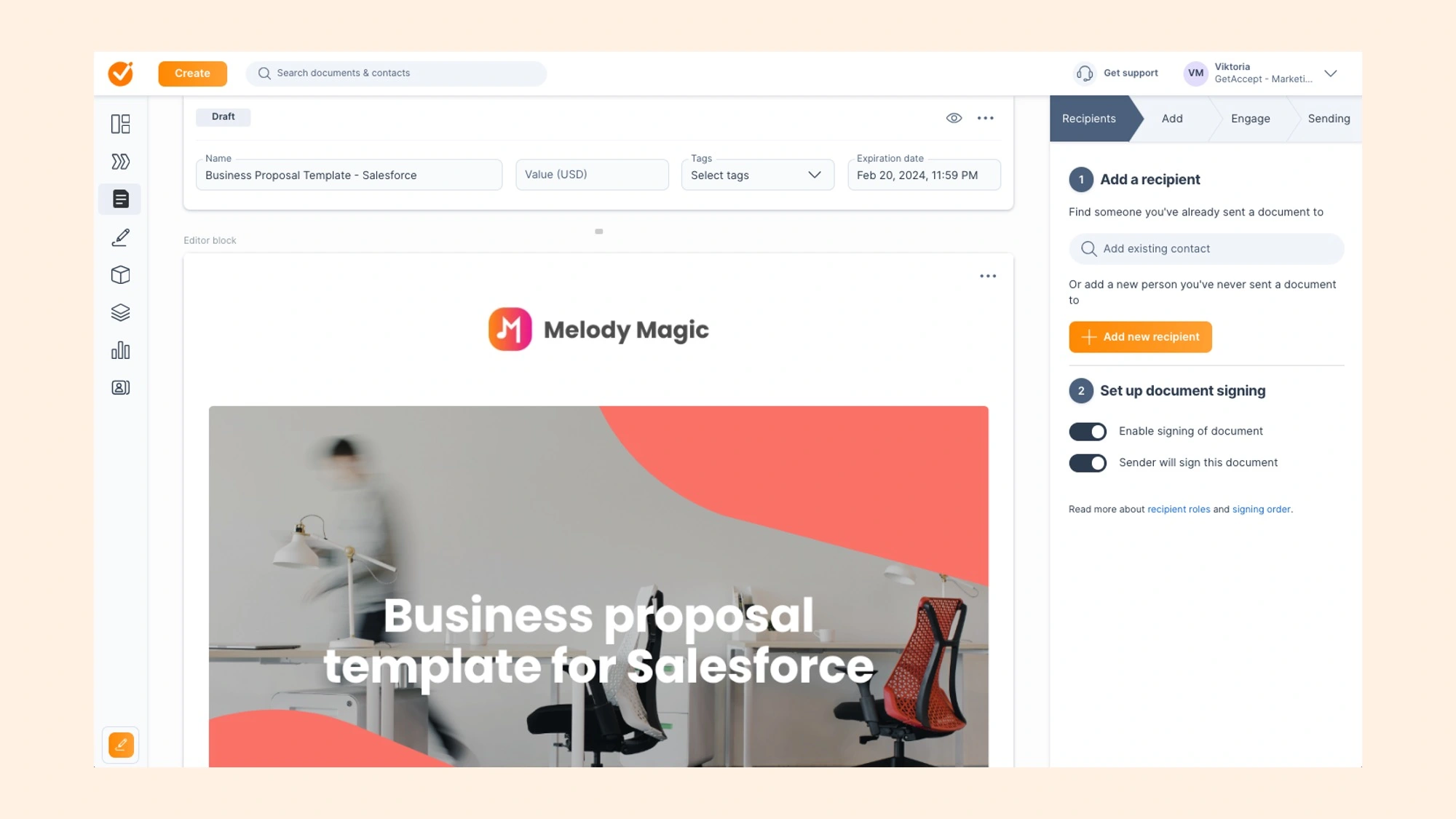This screenshot has width=1456, height=819.
Task: Expand the Tags dropdown selector
Action: (x=814, y=174)
